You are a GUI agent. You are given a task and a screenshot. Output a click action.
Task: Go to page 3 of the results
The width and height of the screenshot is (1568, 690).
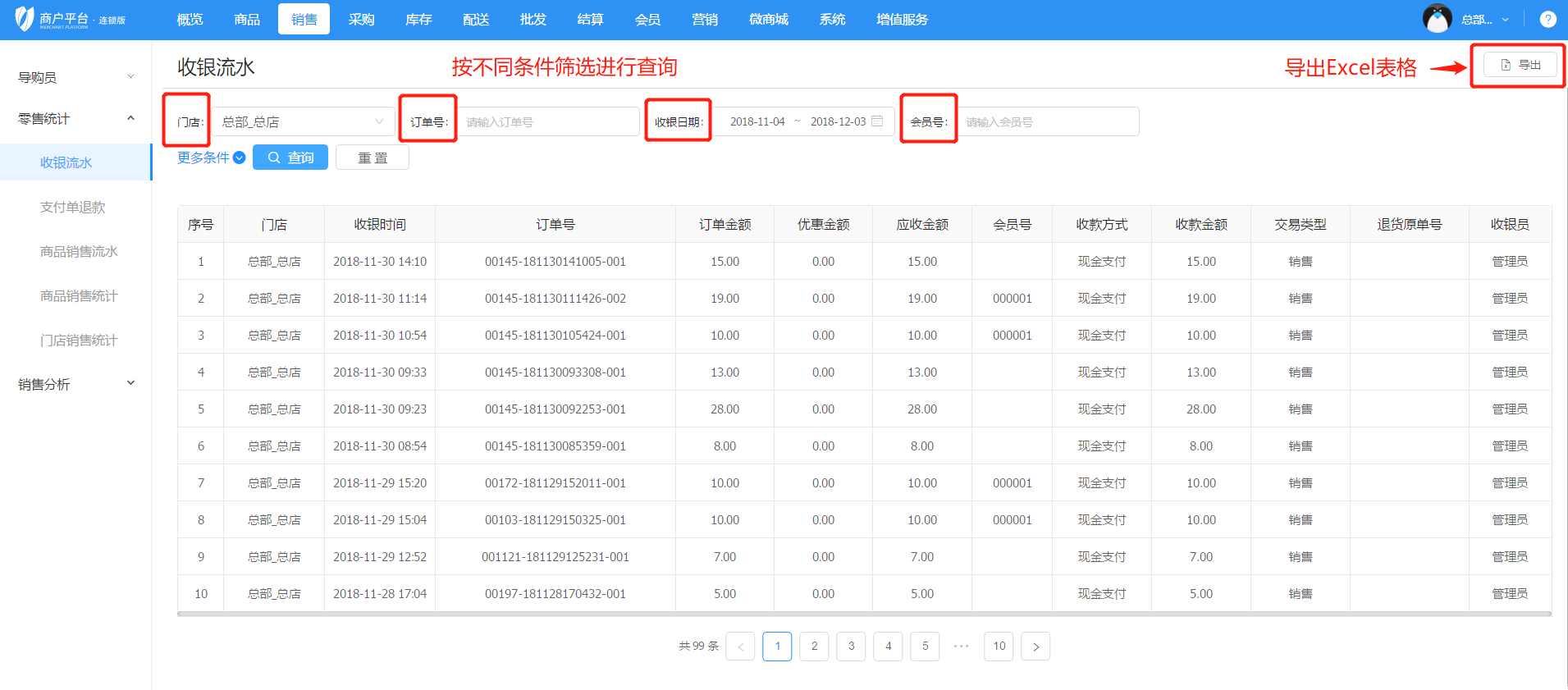click(851, 647)
